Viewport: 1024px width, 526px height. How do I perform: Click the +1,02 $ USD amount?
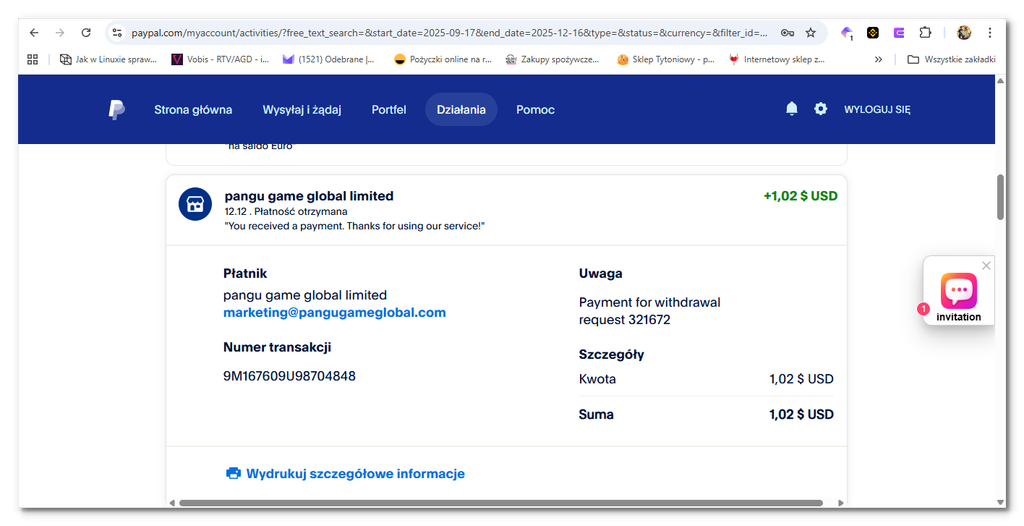pos(800,196)
